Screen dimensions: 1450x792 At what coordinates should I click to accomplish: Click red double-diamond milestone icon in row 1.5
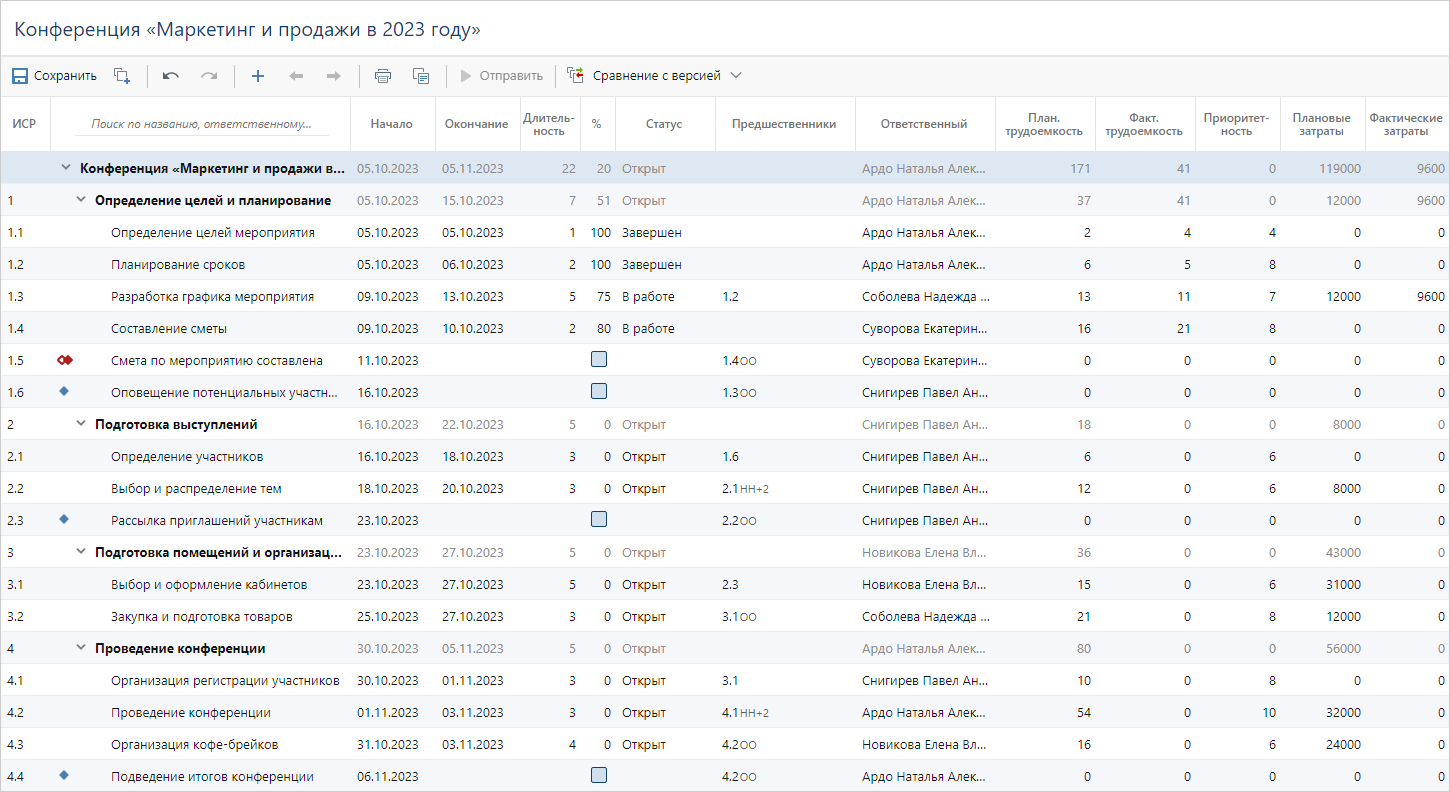pos(65,360)
